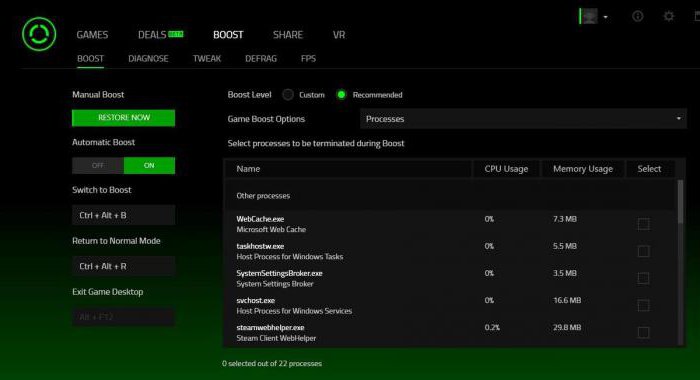The image size is (700, 380).
Task: Click the process list scrollbar thumb
Action: coord(680,201)
